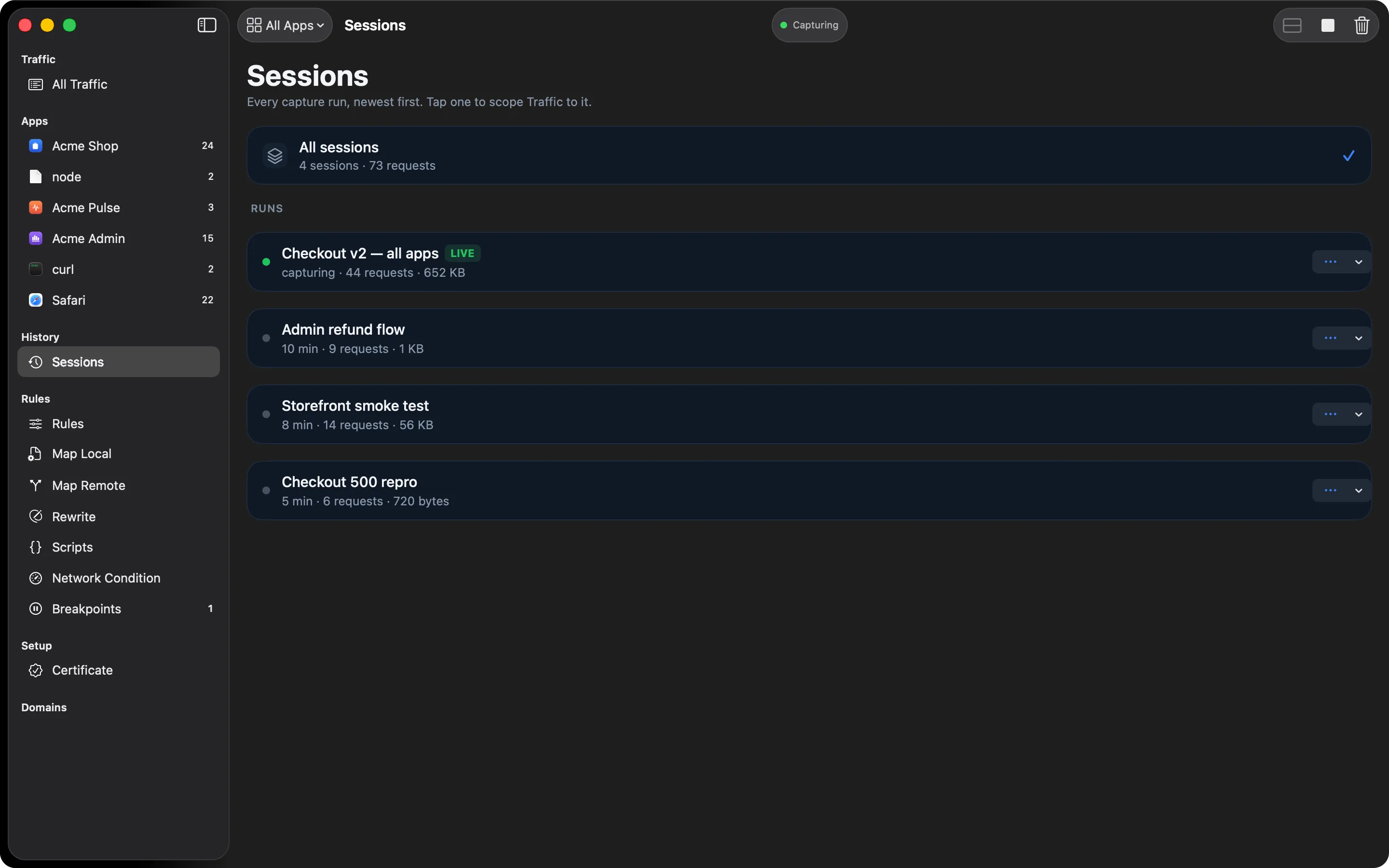1389x868 pixels.
Task: Open the Rules sidebar item
Action: (119, 424)
